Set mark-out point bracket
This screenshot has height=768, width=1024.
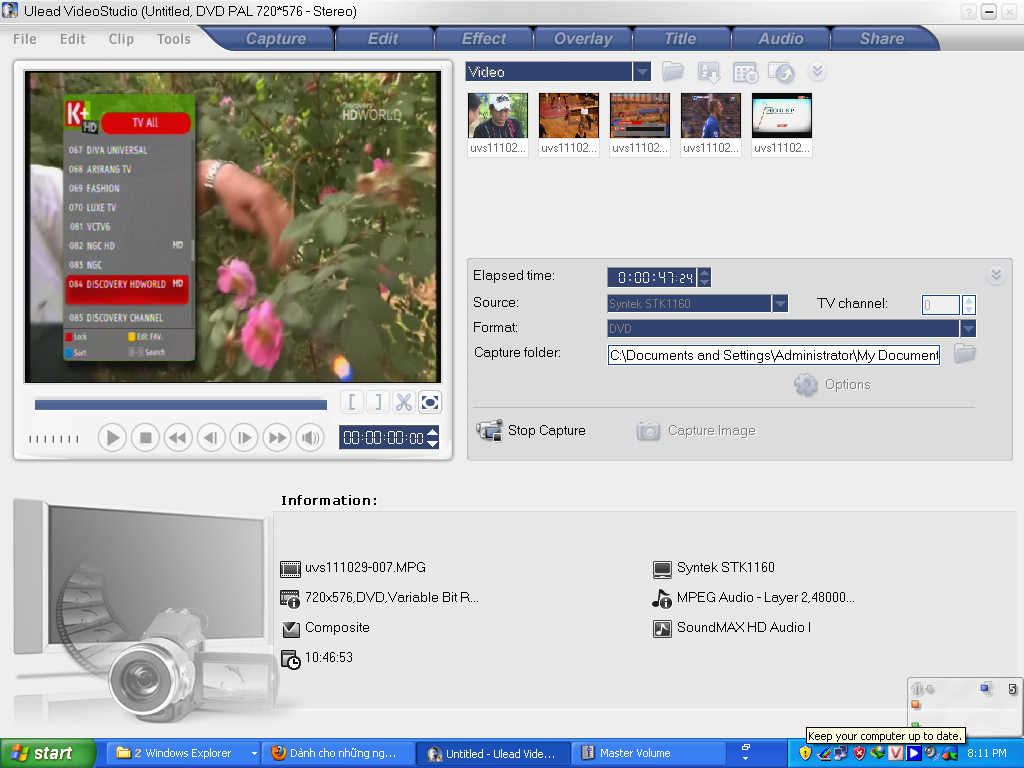[x=377, y=402]
